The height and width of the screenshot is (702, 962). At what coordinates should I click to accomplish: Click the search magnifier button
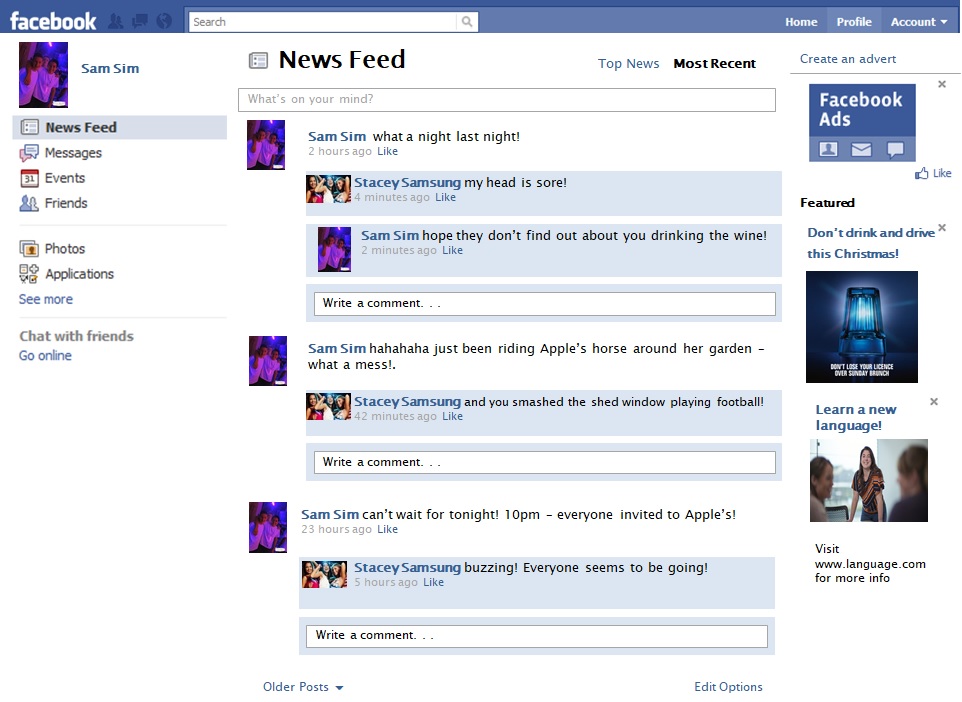(467, 22)
